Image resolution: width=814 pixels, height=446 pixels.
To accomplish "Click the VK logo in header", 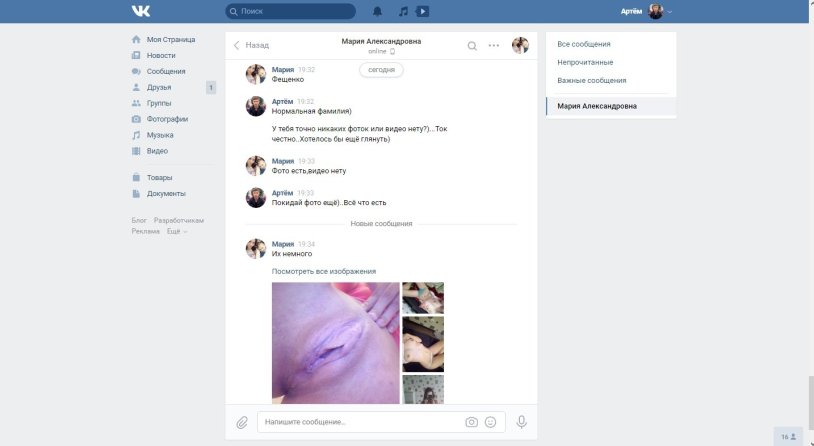I will 140,11.
